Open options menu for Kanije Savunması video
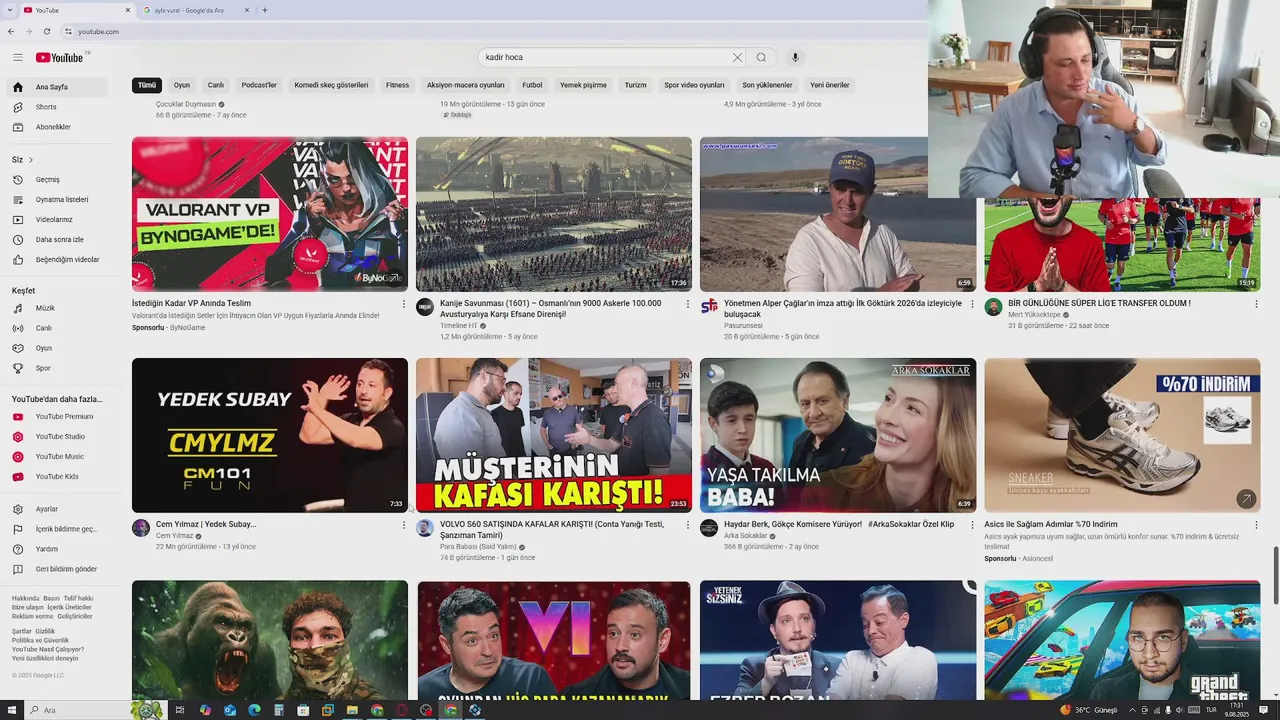Screen dimensions: 1280x720 [688, 304]
